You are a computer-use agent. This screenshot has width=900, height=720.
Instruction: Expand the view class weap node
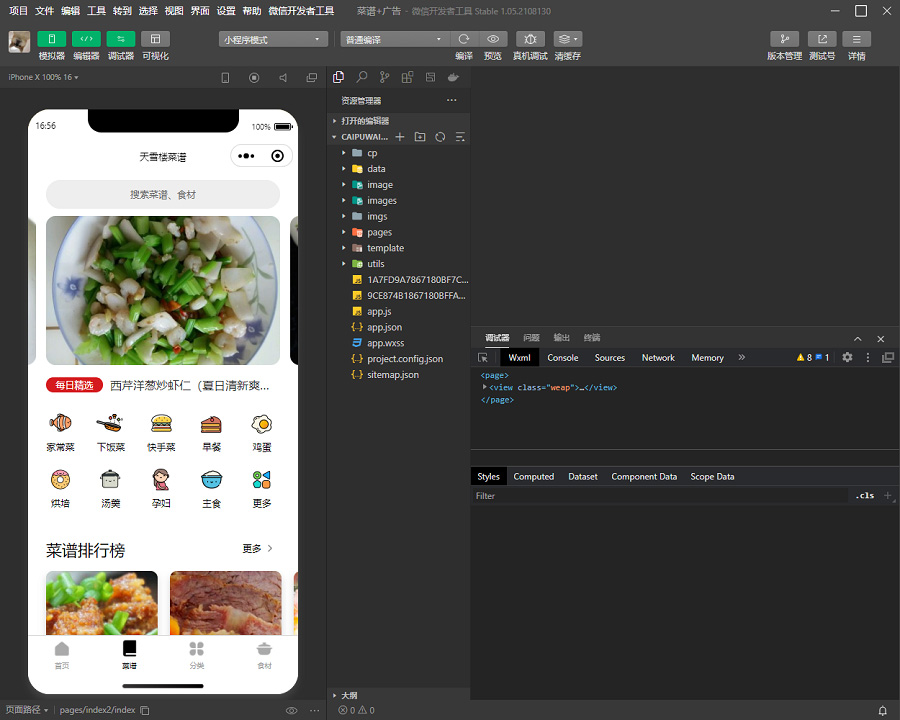pos(485,387)
